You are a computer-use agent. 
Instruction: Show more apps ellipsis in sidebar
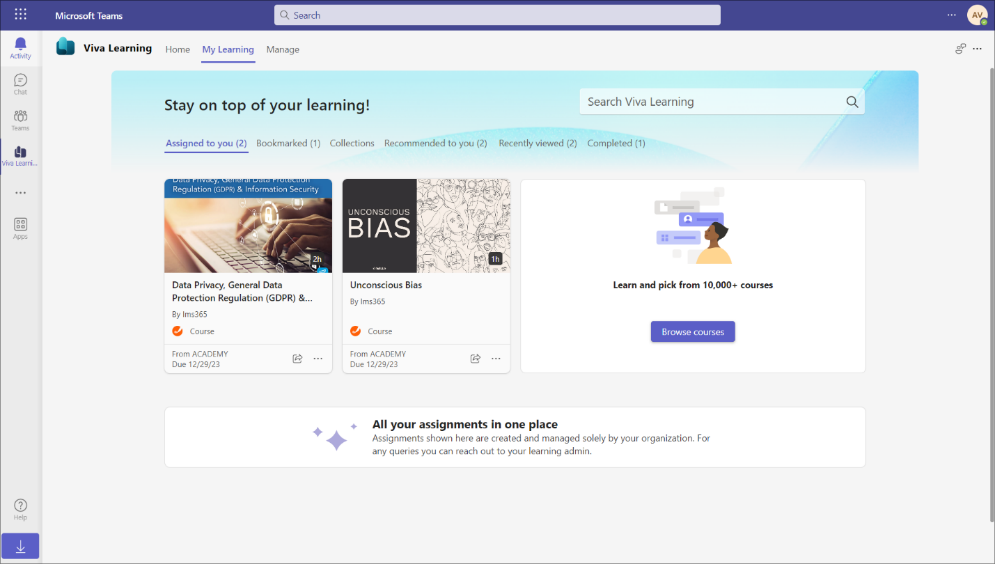pos(20,193)
